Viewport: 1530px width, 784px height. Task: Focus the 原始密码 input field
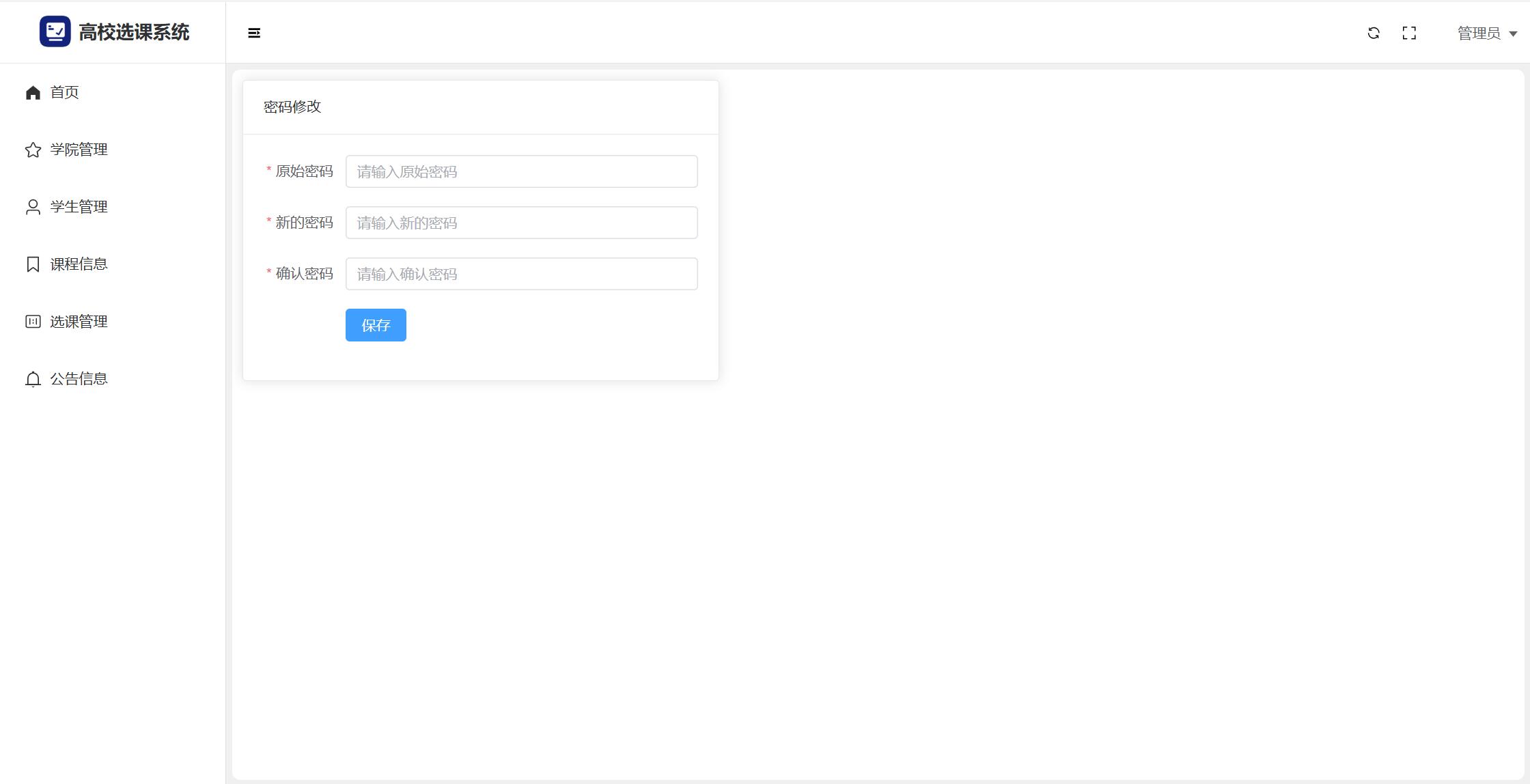tap(521, 171)
